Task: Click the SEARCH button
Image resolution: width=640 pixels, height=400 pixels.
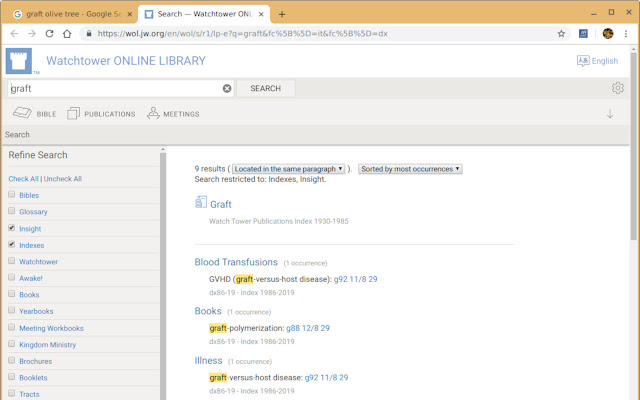Action: point(266,89)
